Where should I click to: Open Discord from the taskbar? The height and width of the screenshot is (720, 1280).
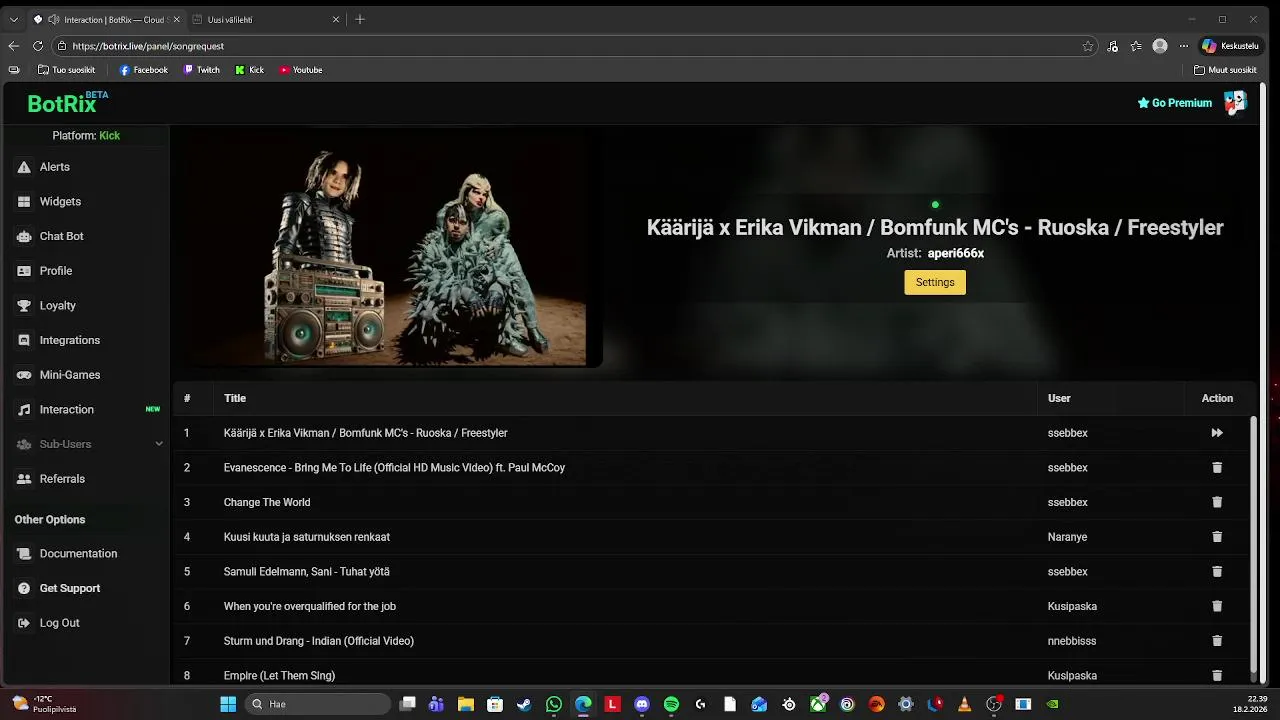coord(642,704)
